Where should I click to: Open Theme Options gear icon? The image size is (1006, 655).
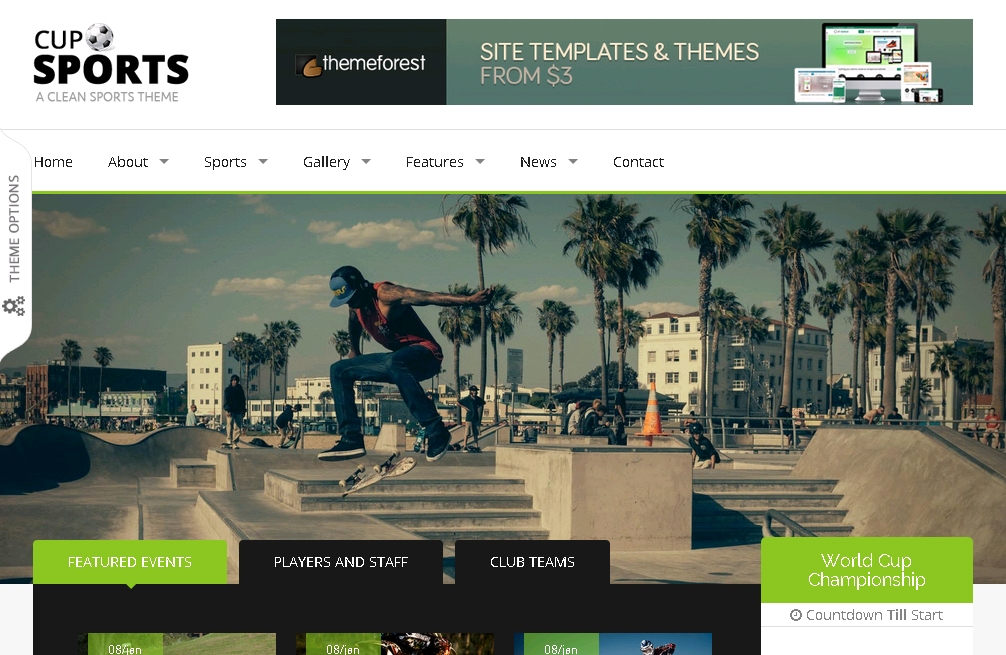click(14, 306)
